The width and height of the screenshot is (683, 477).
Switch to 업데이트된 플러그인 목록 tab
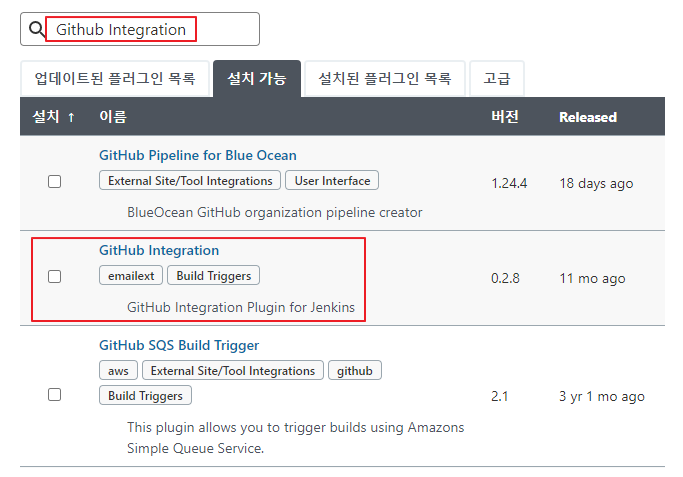115,78
